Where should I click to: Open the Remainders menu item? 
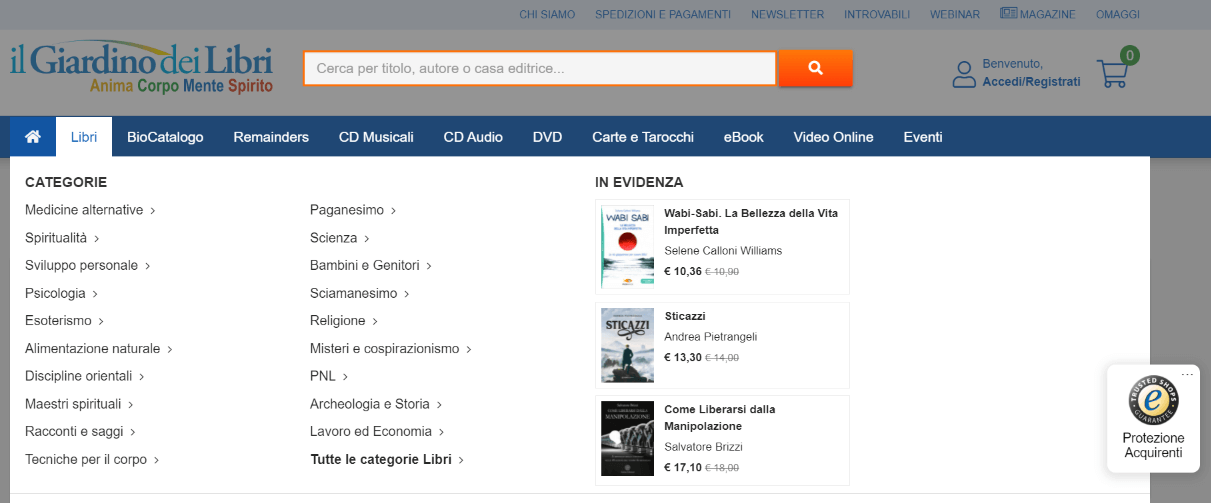(x=271, y=137)
